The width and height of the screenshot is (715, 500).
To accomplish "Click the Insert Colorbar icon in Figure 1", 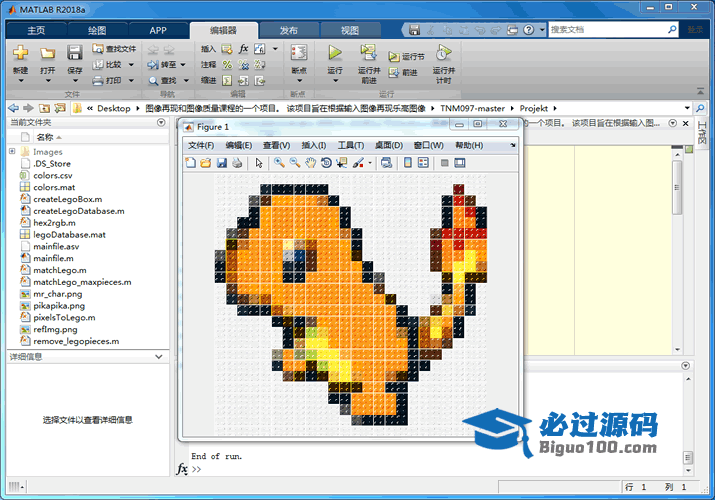I will (x=408, y=163).
